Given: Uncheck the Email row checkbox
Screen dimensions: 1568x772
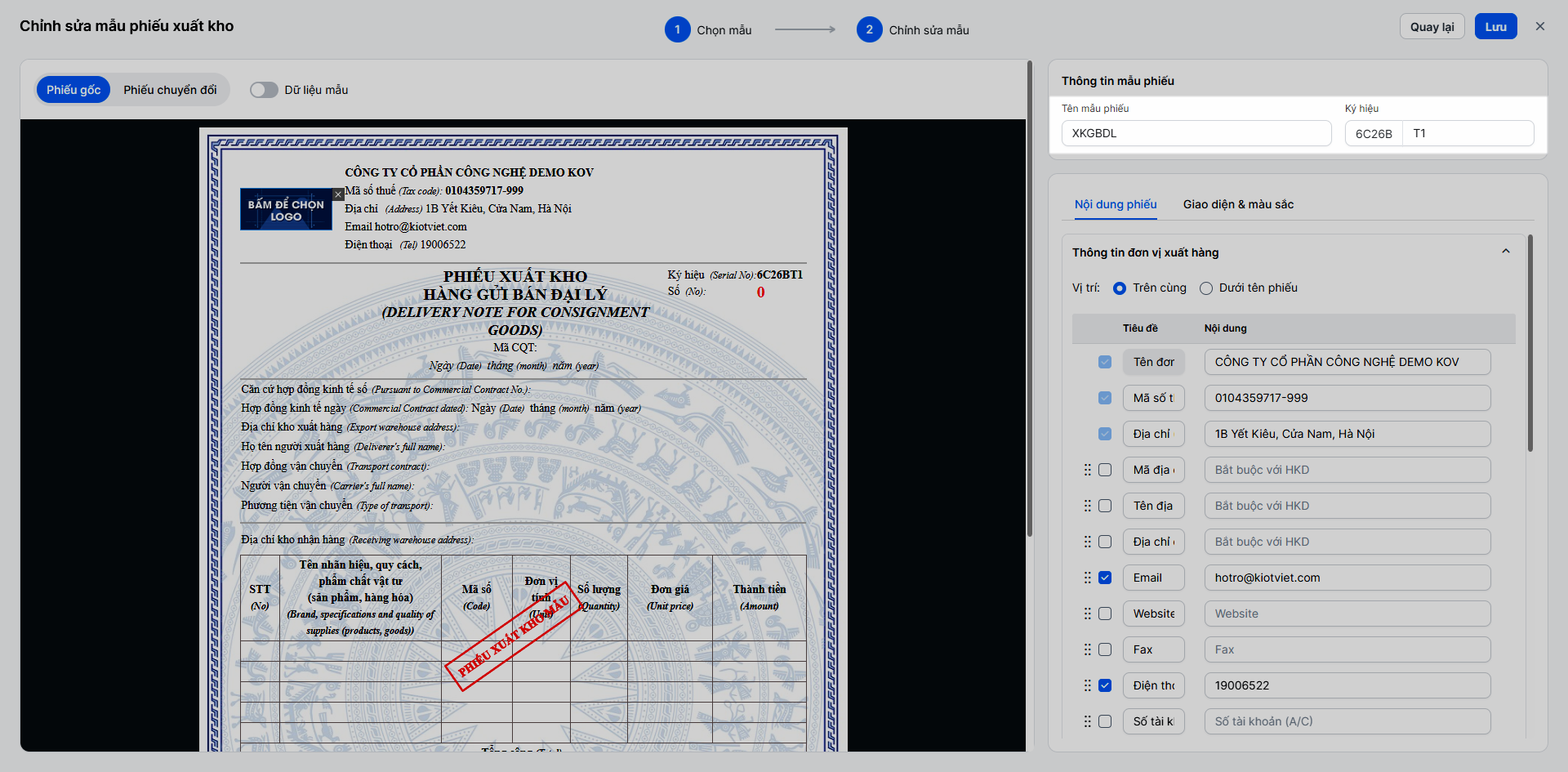Looking at the screenshot, I should click(1105, 578).
